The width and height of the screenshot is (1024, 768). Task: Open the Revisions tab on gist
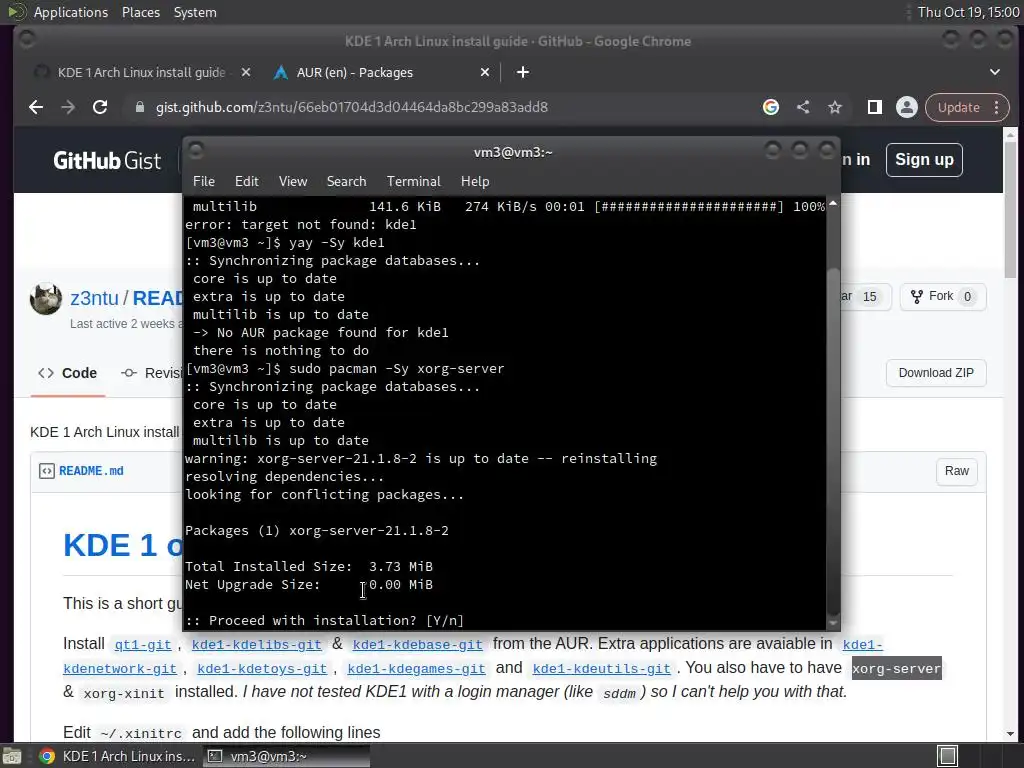click(x=152, y=373)
